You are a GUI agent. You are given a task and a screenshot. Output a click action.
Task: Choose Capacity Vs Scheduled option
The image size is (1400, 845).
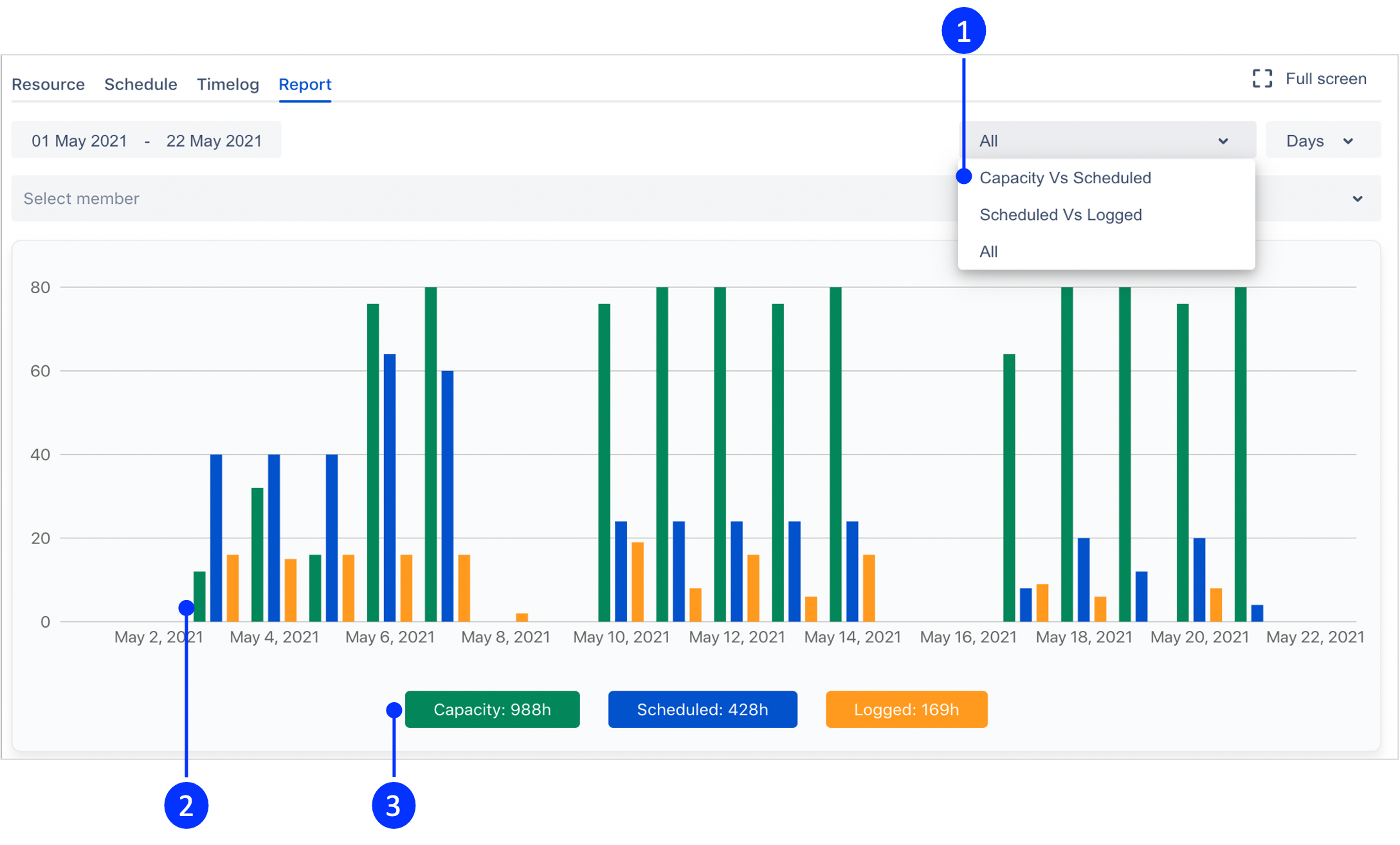point(1065,178)
